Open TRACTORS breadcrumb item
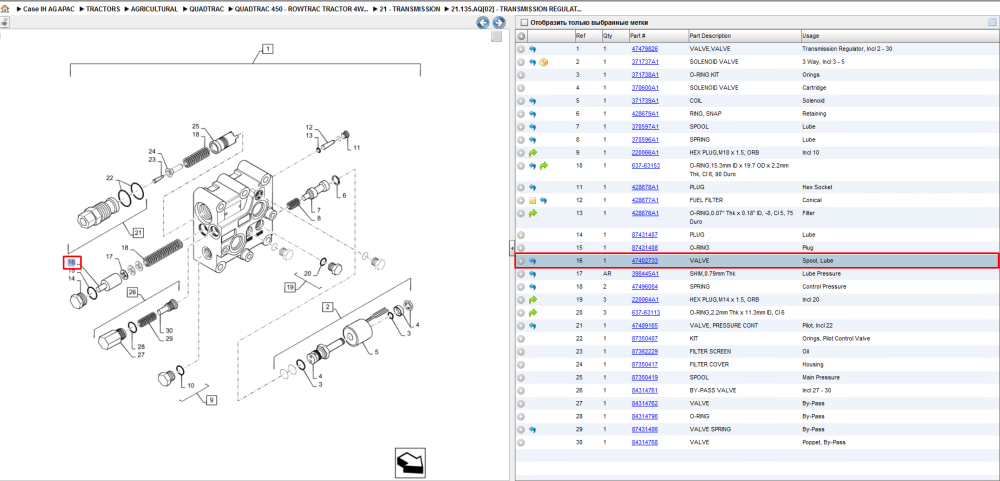The image size is (1000, 481). click(x=103, y=10)
